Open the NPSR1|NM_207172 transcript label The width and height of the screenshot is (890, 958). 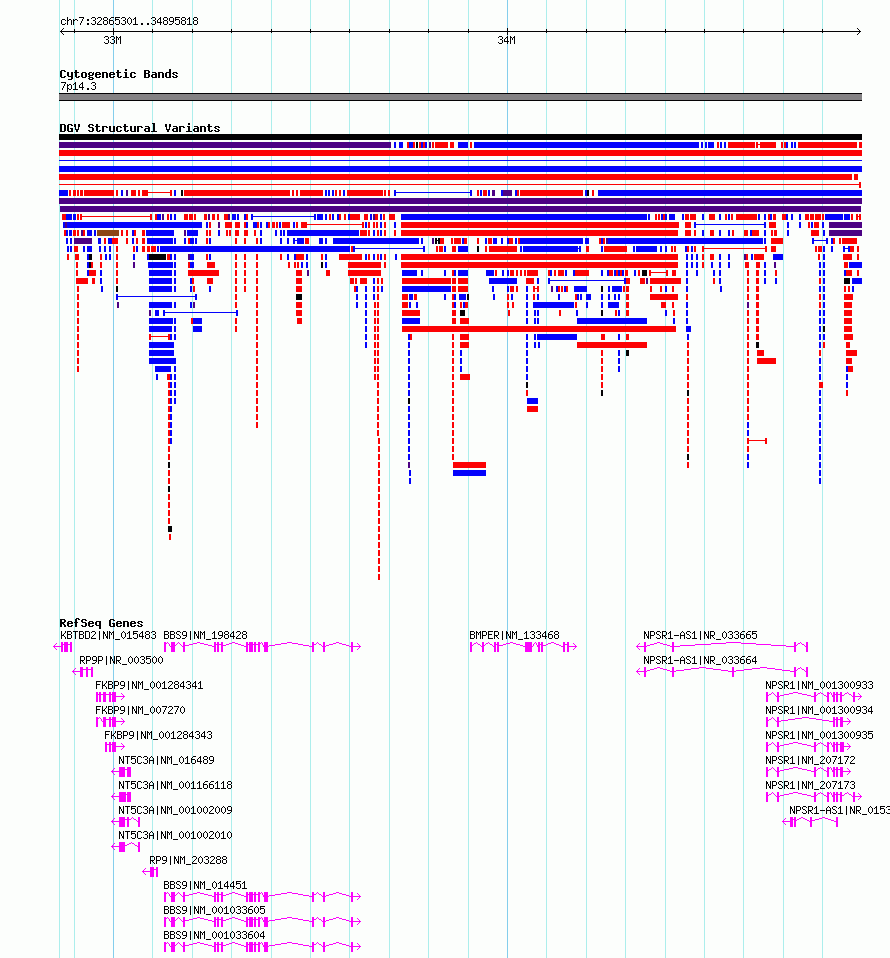[x=811, y=761]
